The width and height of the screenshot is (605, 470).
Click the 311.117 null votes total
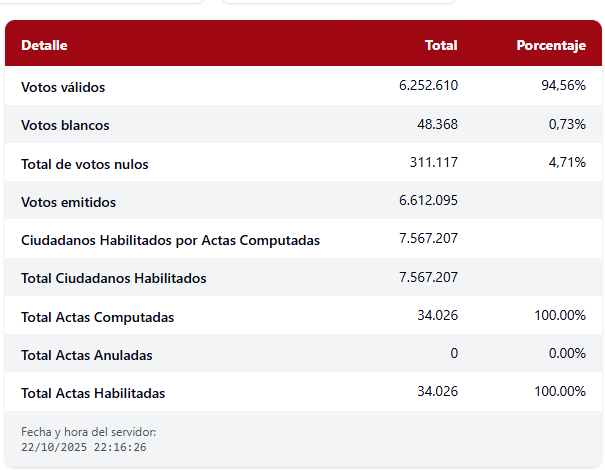click(433, 163)
